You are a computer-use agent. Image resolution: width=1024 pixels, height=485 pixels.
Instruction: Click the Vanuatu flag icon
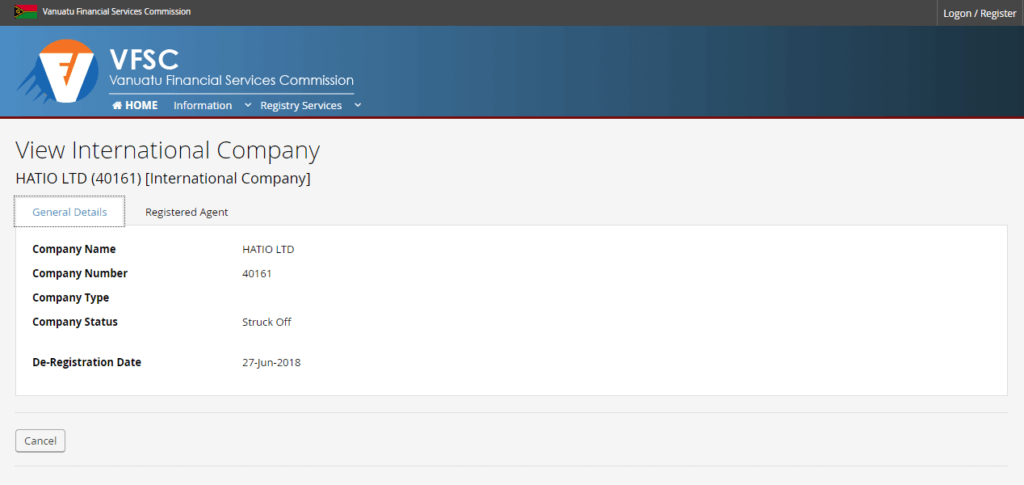click(25, 12)
